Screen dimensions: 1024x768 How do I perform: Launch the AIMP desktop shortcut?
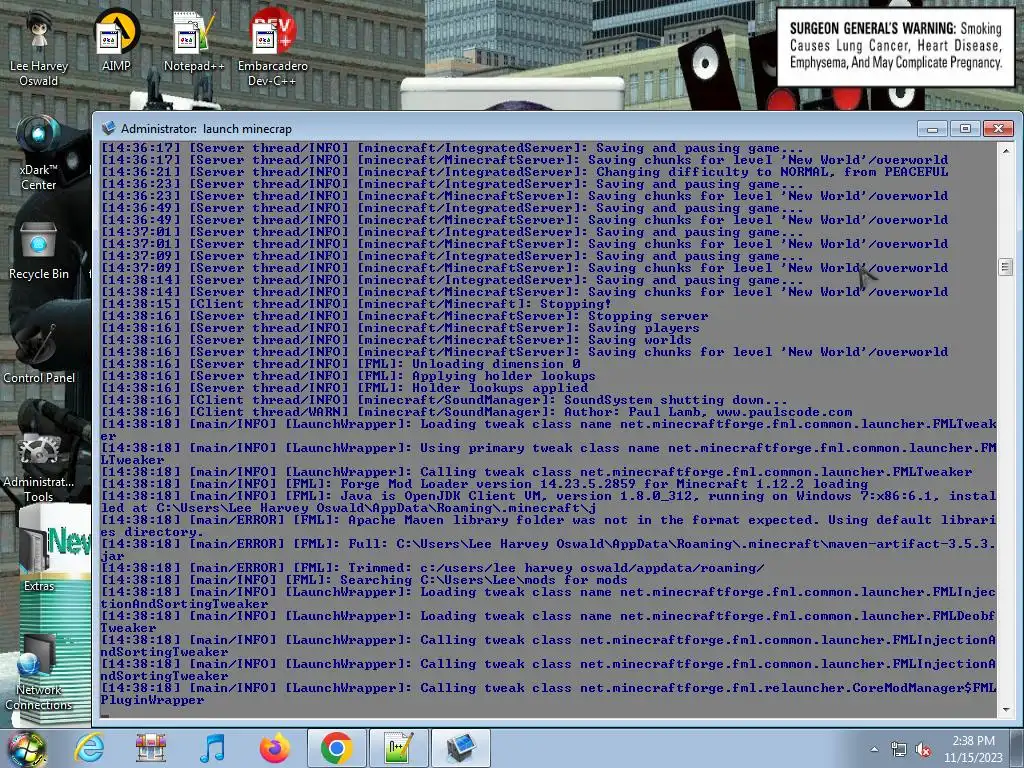(116, 39)
